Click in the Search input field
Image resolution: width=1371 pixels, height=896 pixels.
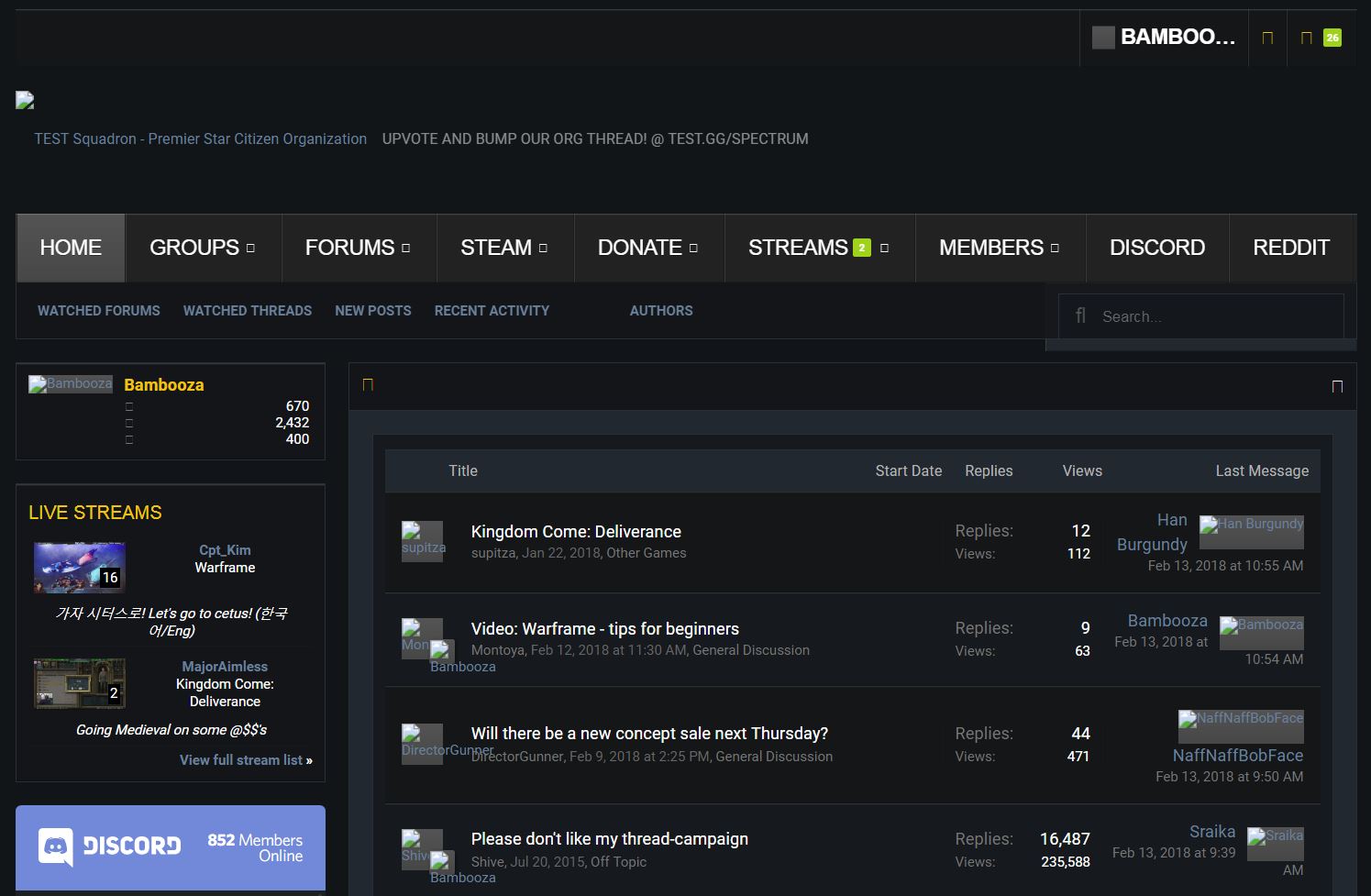1211,316
